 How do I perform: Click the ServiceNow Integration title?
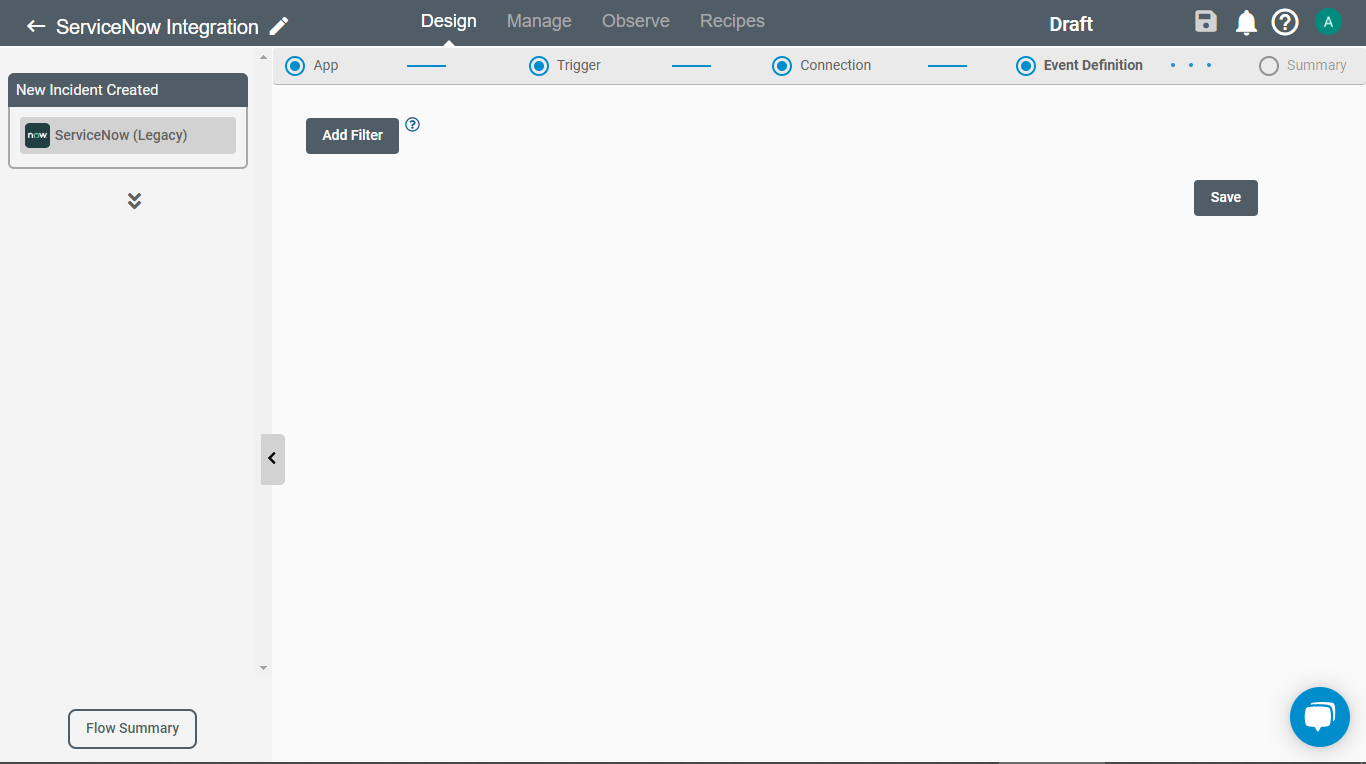coord(157,27)
